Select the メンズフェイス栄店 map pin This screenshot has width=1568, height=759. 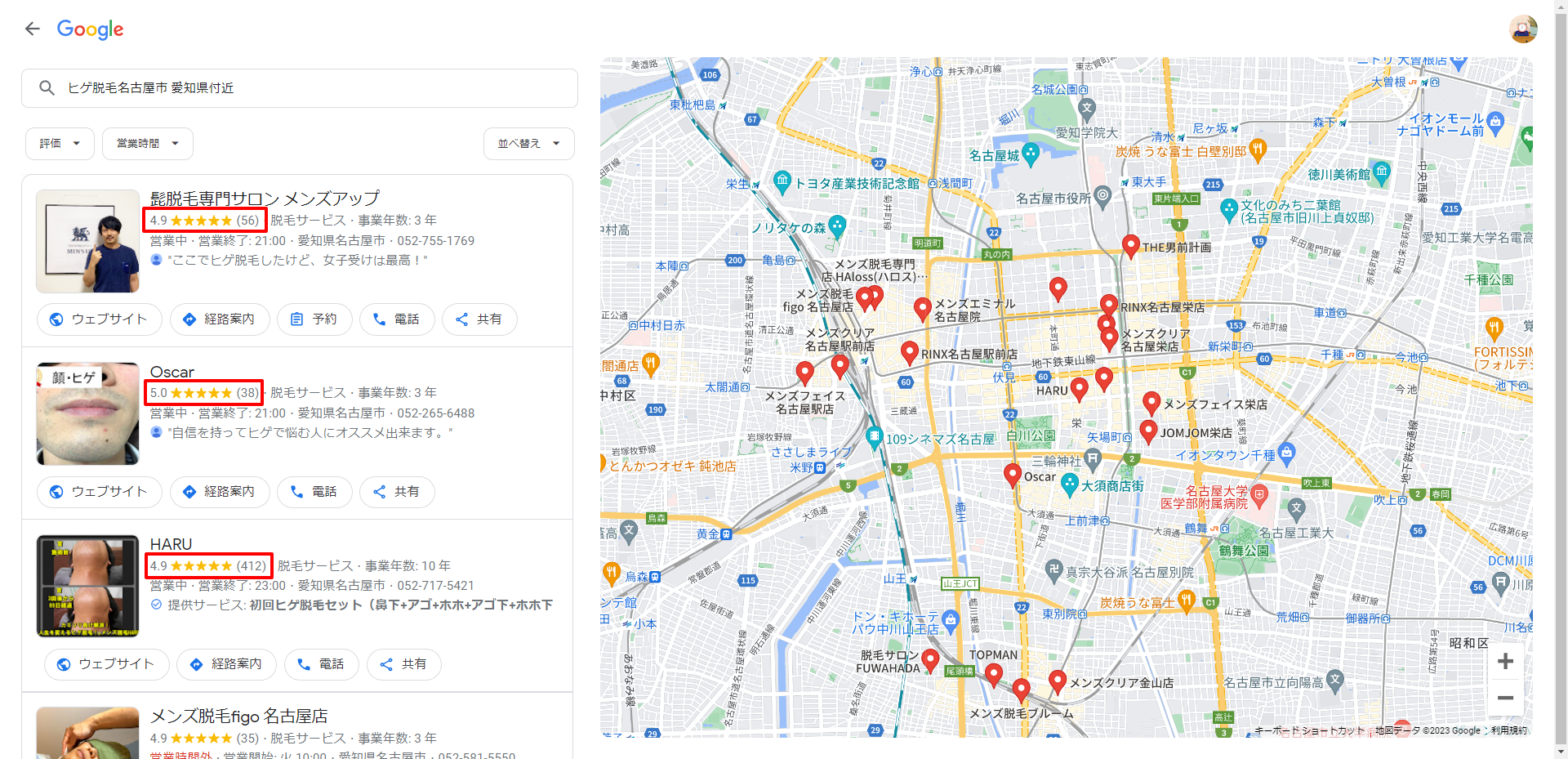pyautogui.click(x=1151, y=403)
